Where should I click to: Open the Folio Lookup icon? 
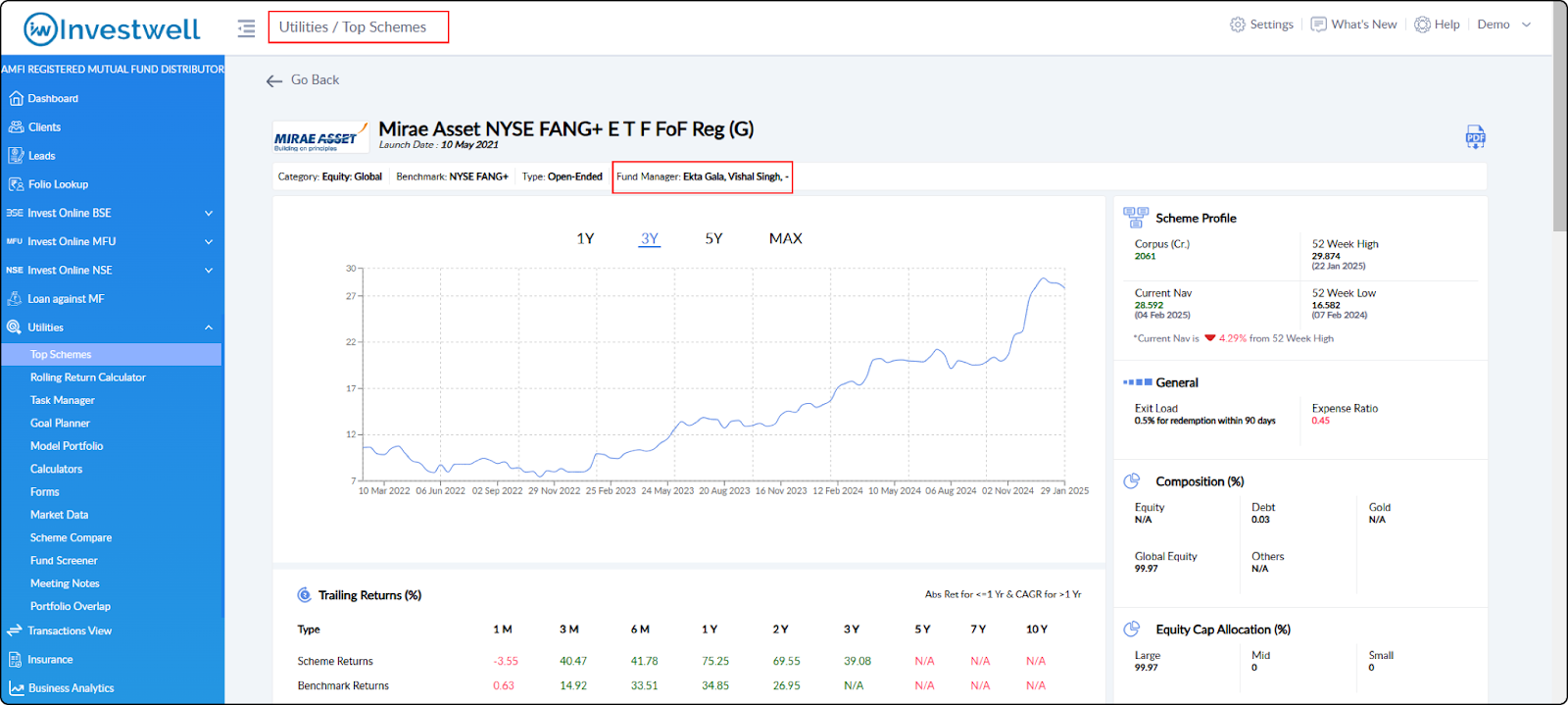(16, 184)
